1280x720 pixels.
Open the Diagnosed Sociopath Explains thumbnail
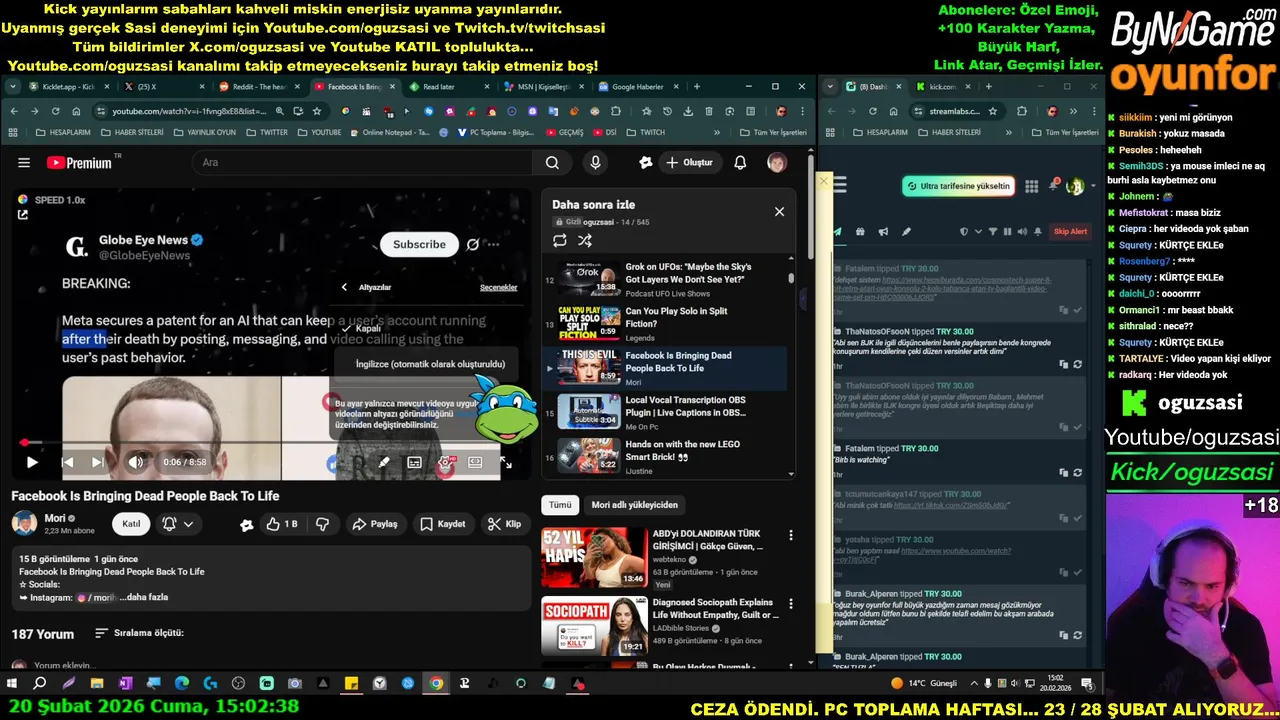coord(594,626)
